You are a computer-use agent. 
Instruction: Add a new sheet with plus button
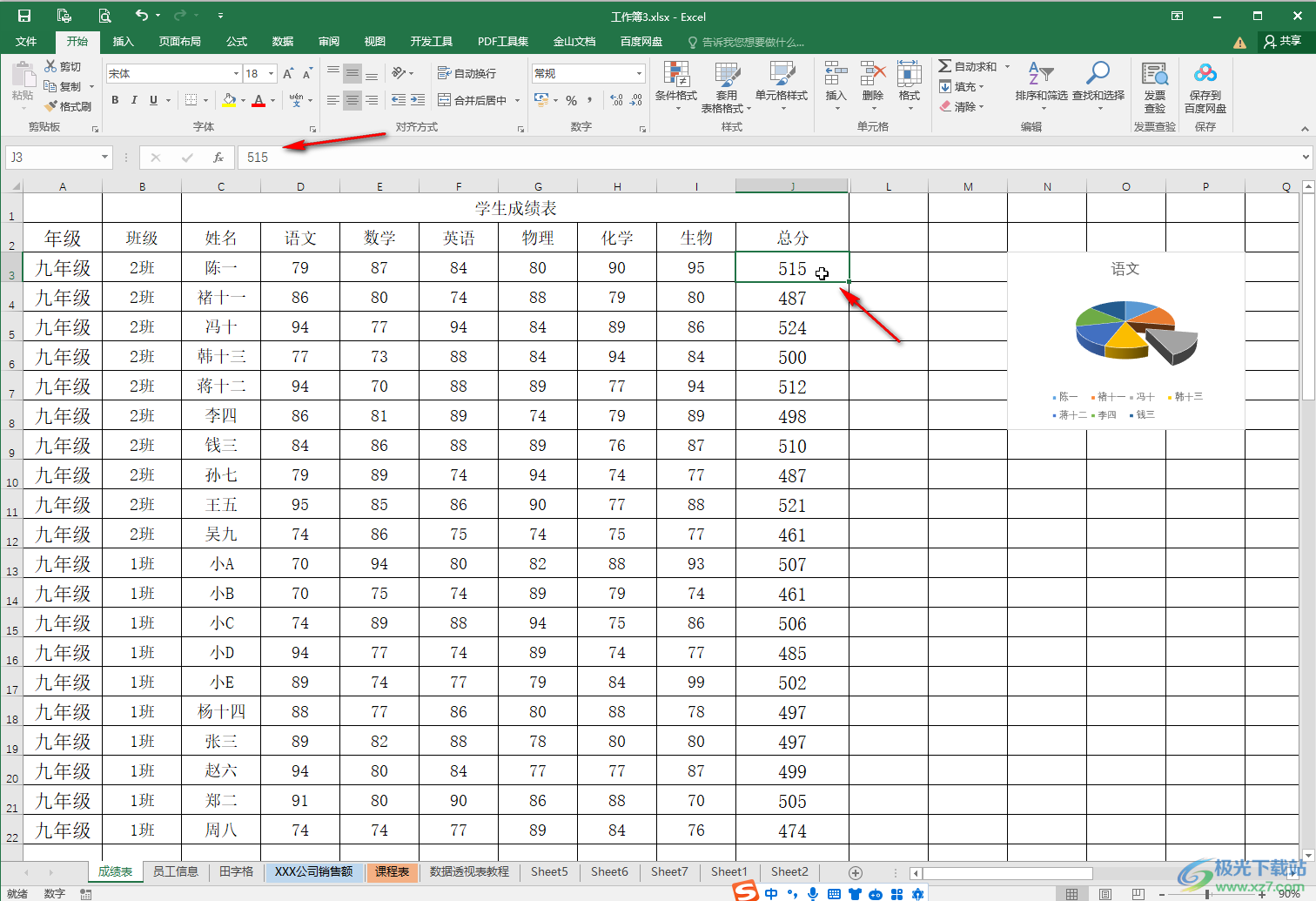pos(856,872)
